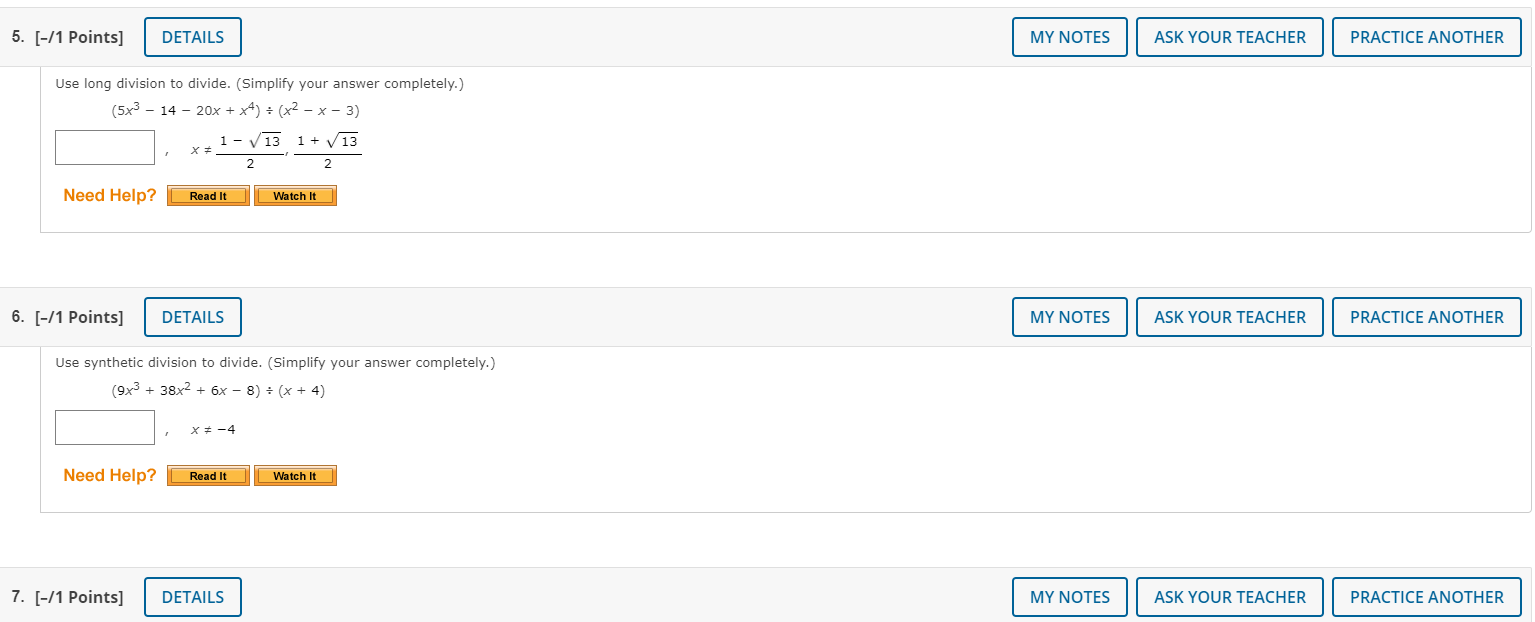Open DETAILS for question 6
Viewport: 1535px width, 622px height.
click(x=193, y=317)
